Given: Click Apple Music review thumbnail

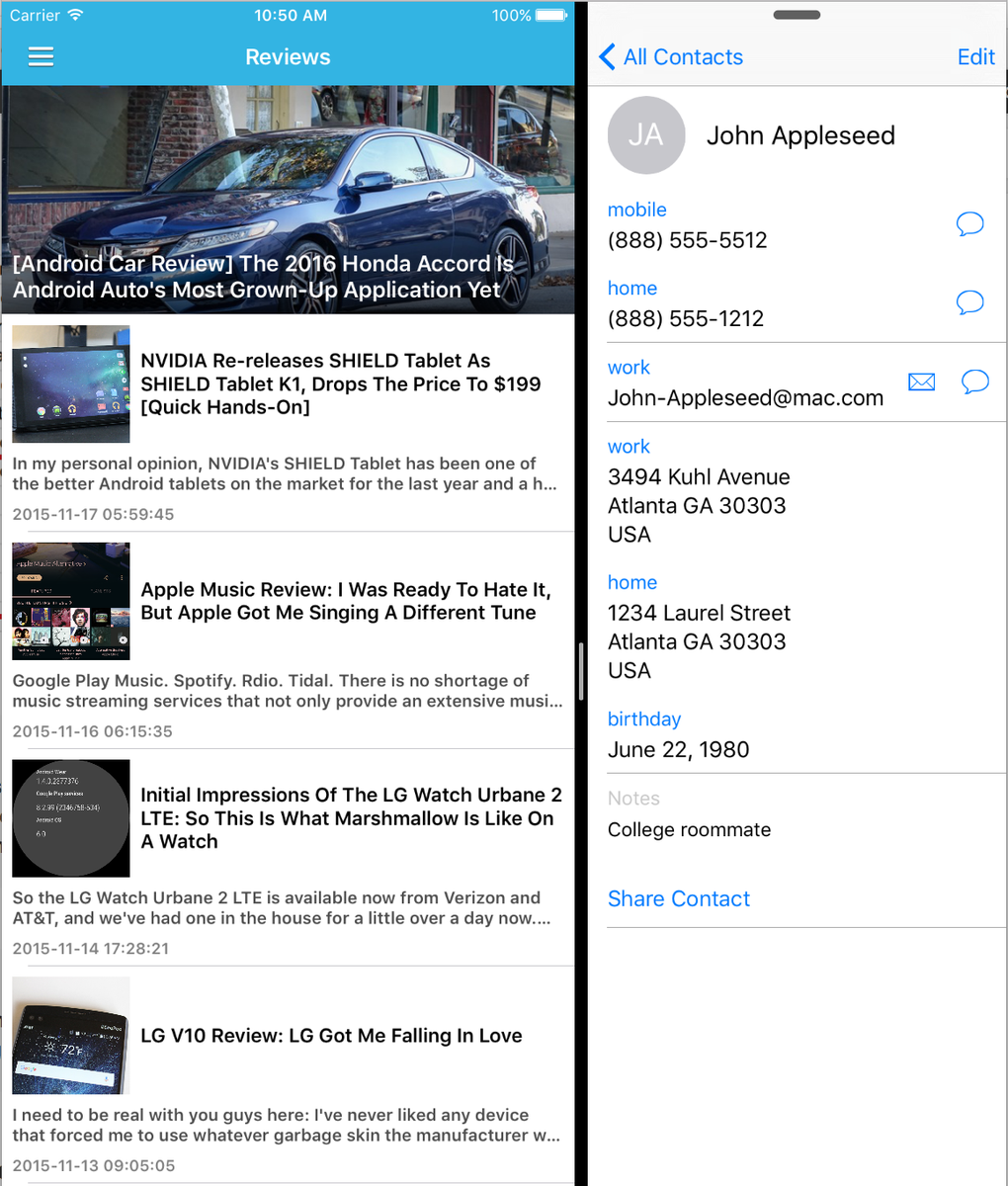Looking at the screenshot, I should click(x=71, y=601).
